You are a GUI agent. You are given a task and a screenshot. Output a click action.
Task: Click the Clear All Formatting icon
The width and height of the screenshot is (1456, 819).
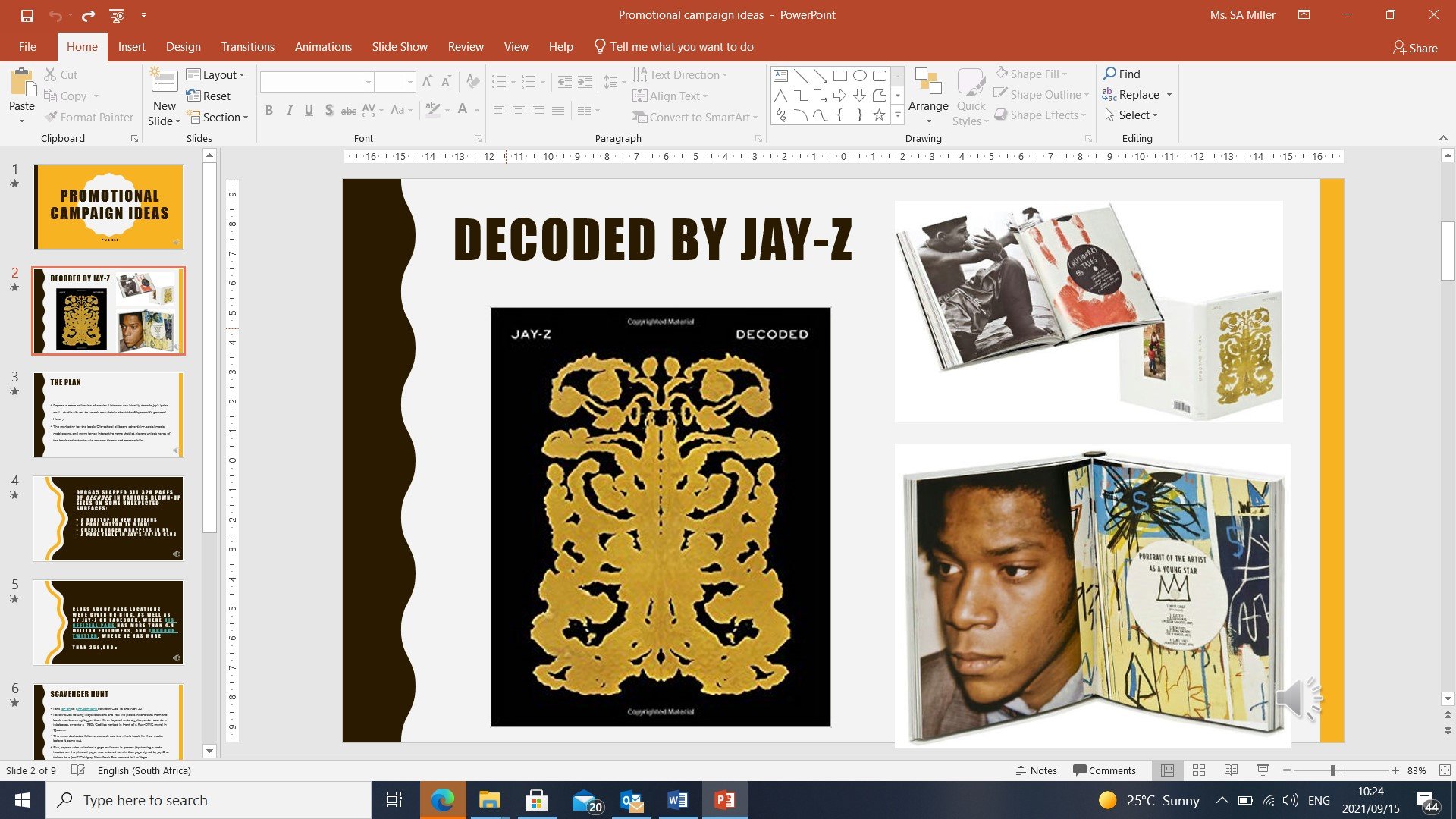(473, 81)
